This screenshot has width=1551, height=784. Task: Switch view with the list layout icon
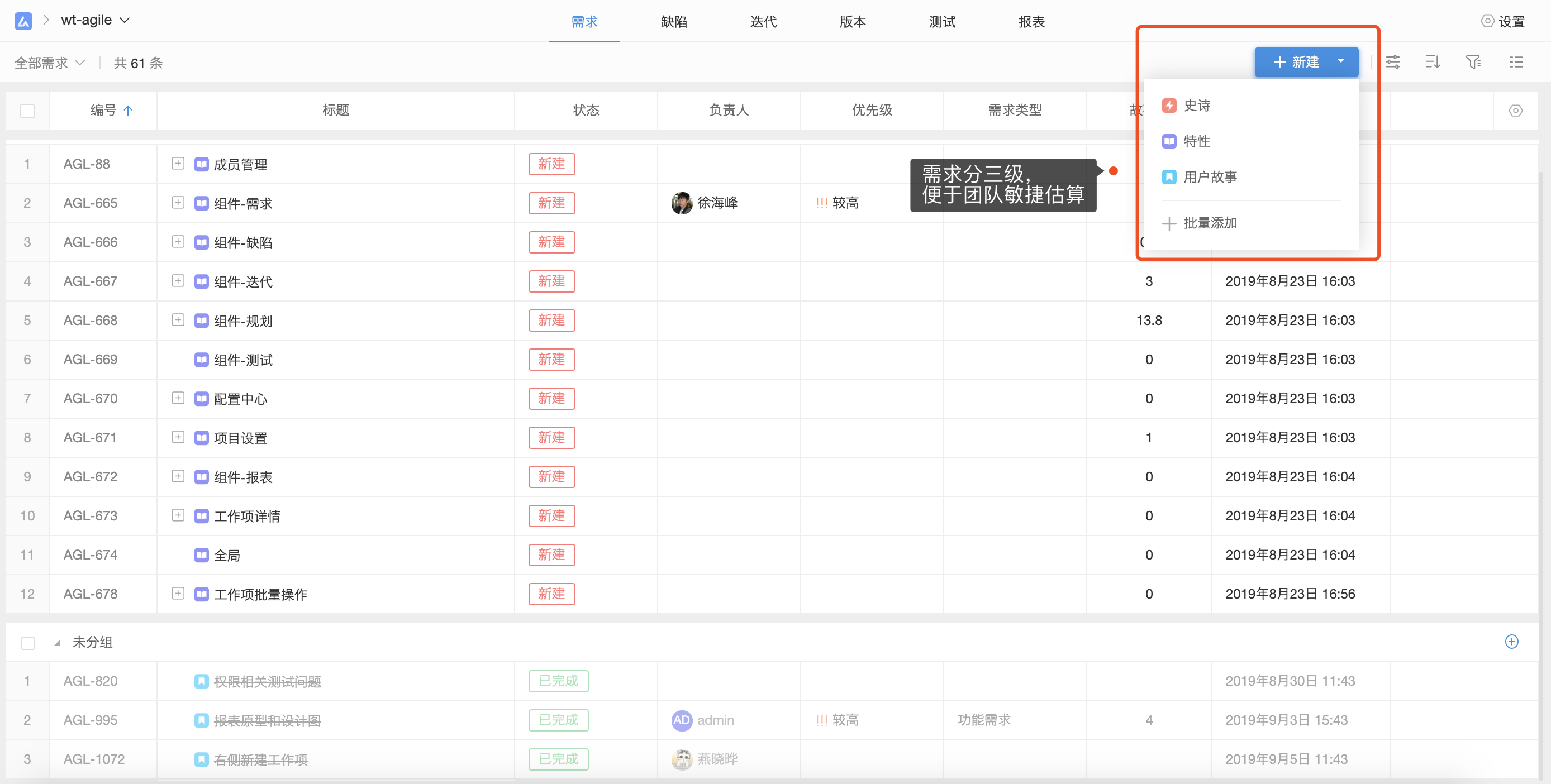(1515, 62)
